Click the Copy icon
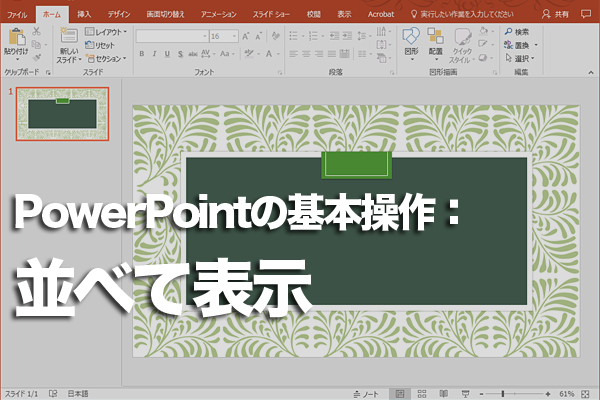 coord(37,44)
